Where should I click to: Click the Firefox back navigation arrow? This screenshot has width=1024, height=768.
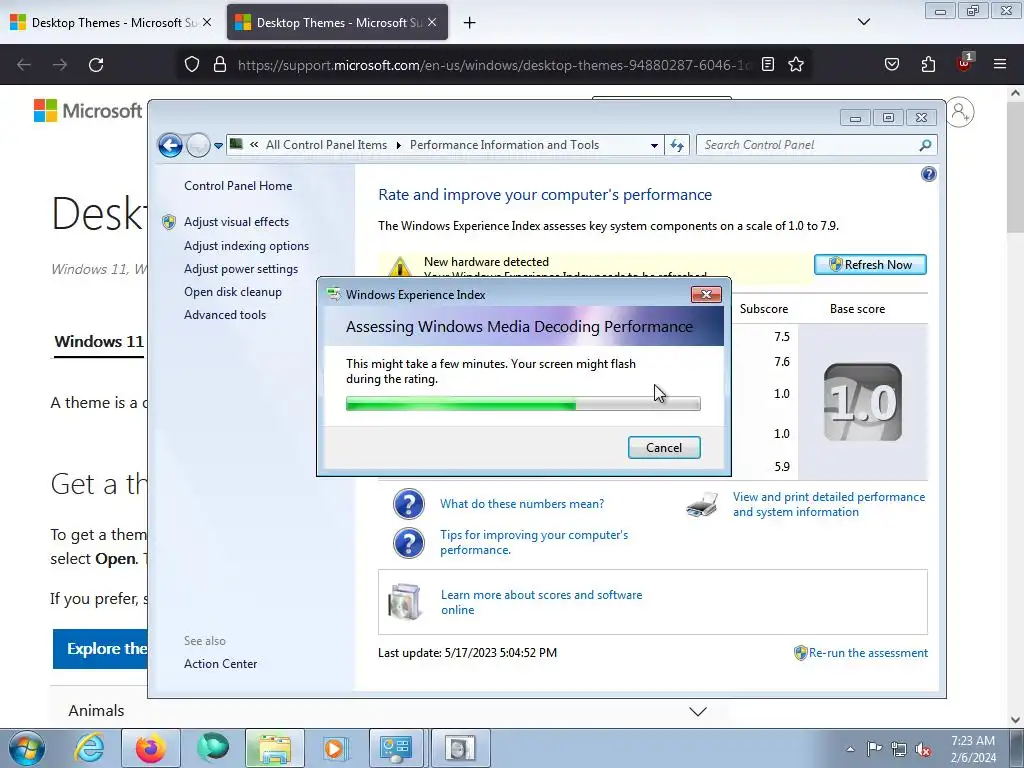24,65
